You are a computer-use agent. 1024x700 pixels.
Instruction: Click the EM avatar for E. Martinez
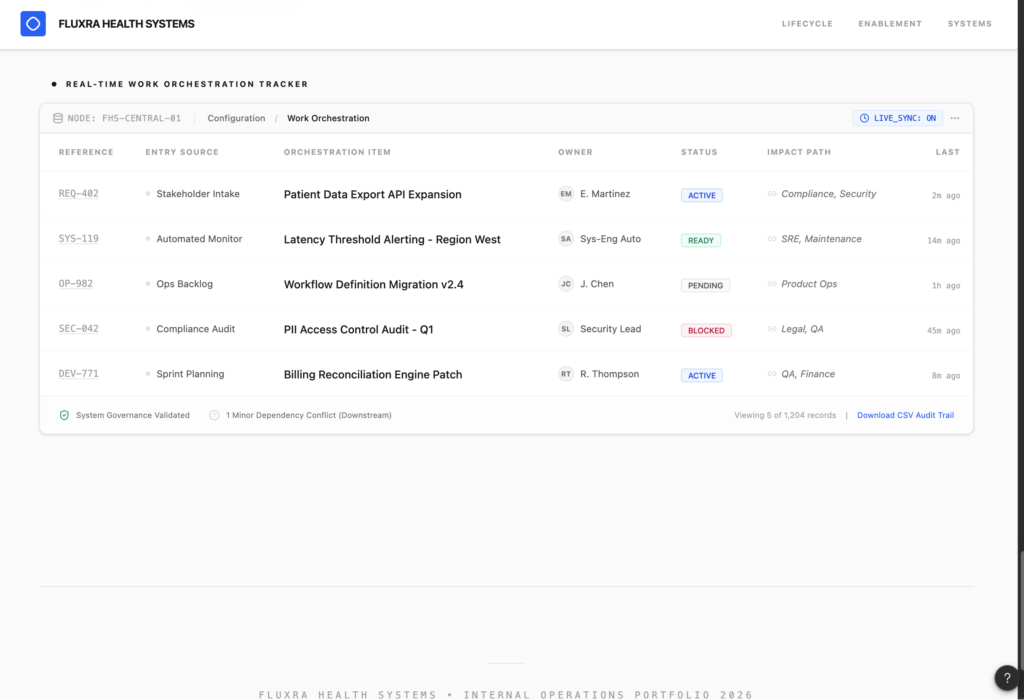[x=566, y=194]
